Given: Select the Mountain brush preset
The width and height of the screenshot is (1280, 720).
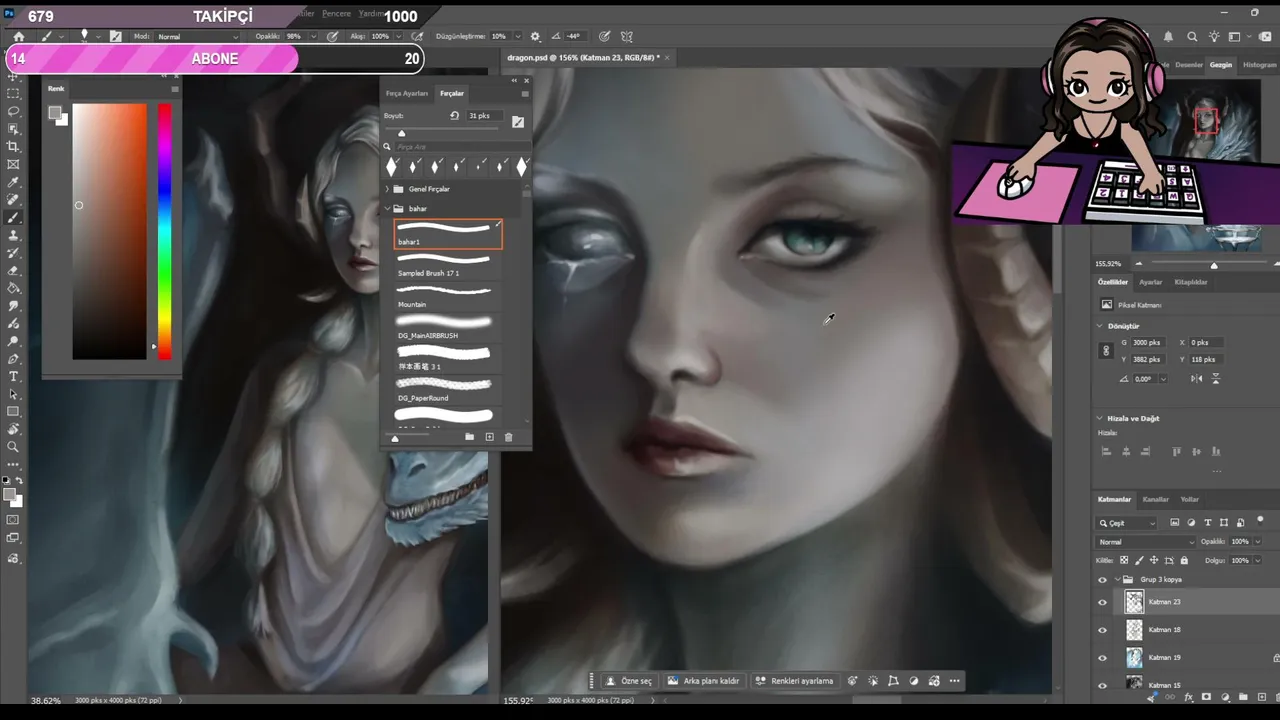Looking at the screenshot, I should coord(448,297).
